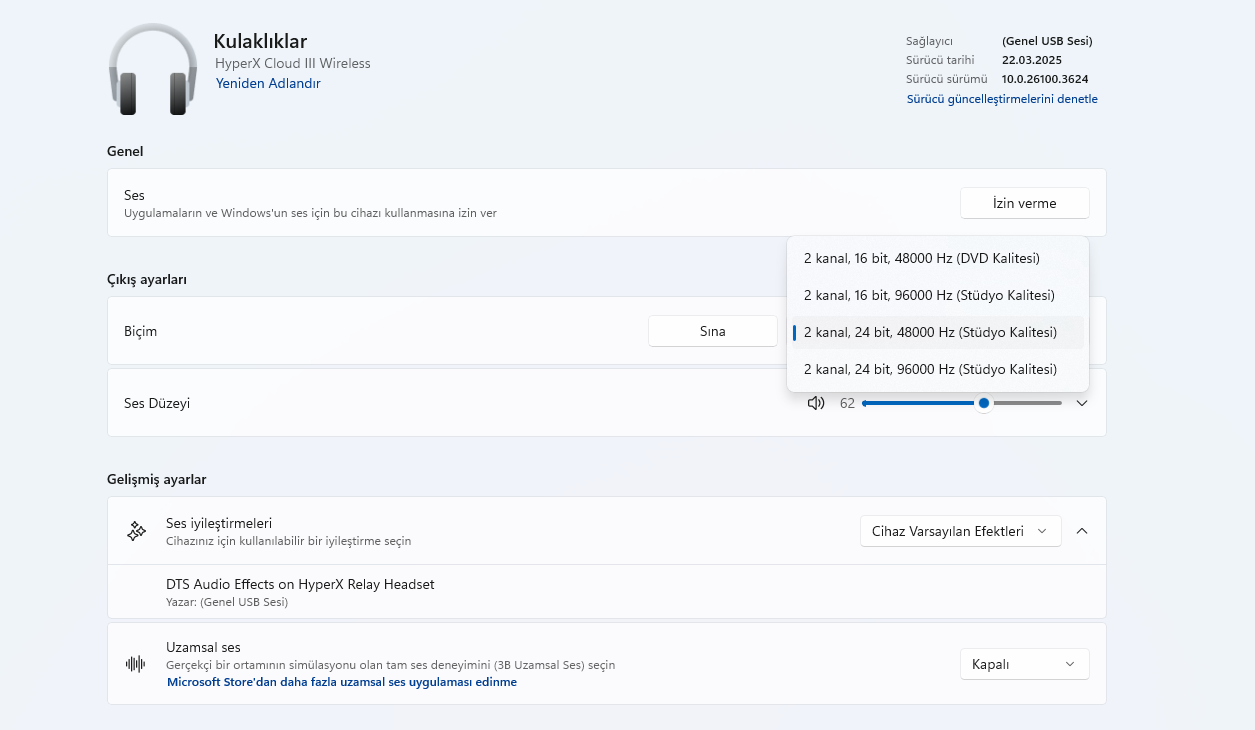
Task: Open Yeniden Adlandır rename link
Action: [268, 83]
